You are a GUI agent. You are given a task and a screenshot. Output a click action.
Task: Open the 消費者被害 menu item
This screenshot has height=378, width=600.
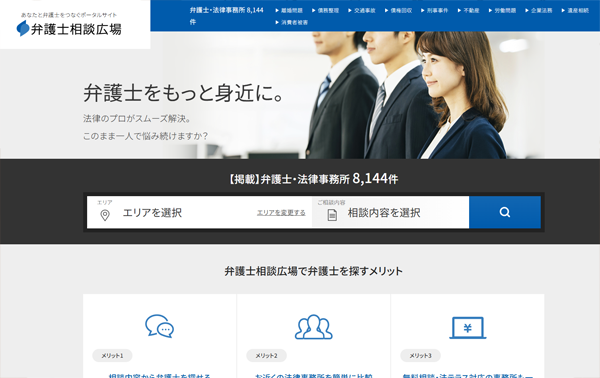pos(292,23)
